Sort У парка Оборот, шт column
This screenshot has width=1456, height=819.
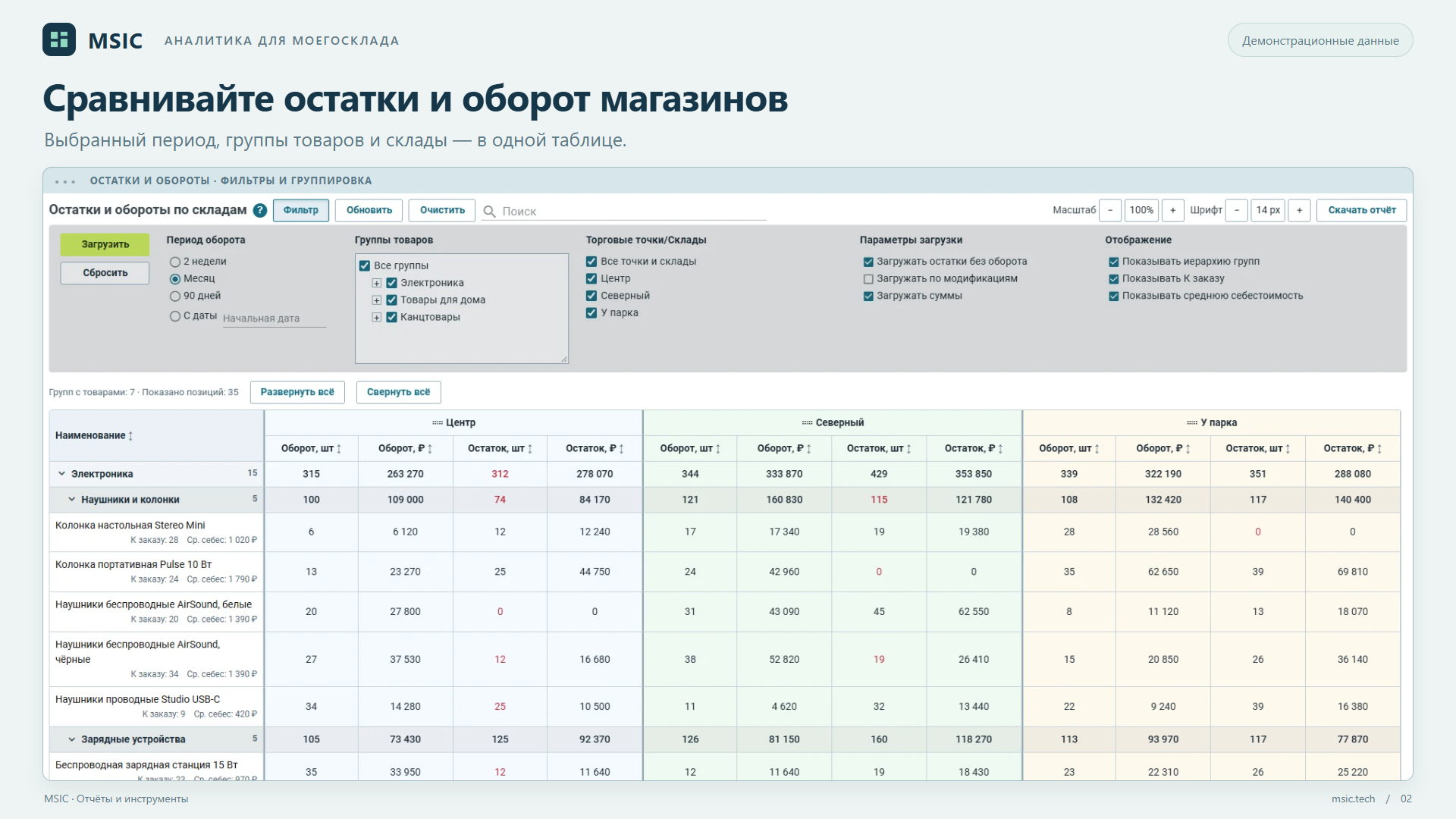pyautogui.click(x=1097, y=449)
